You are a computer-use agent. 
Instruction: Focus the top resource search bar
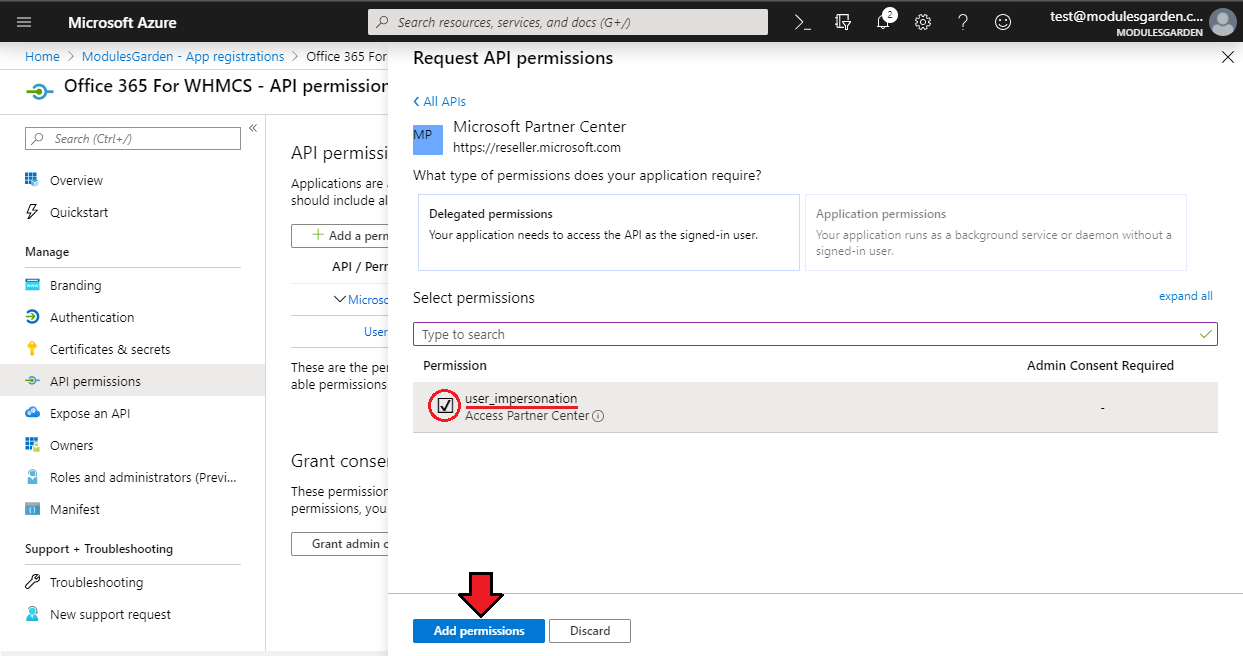point(568,22)
